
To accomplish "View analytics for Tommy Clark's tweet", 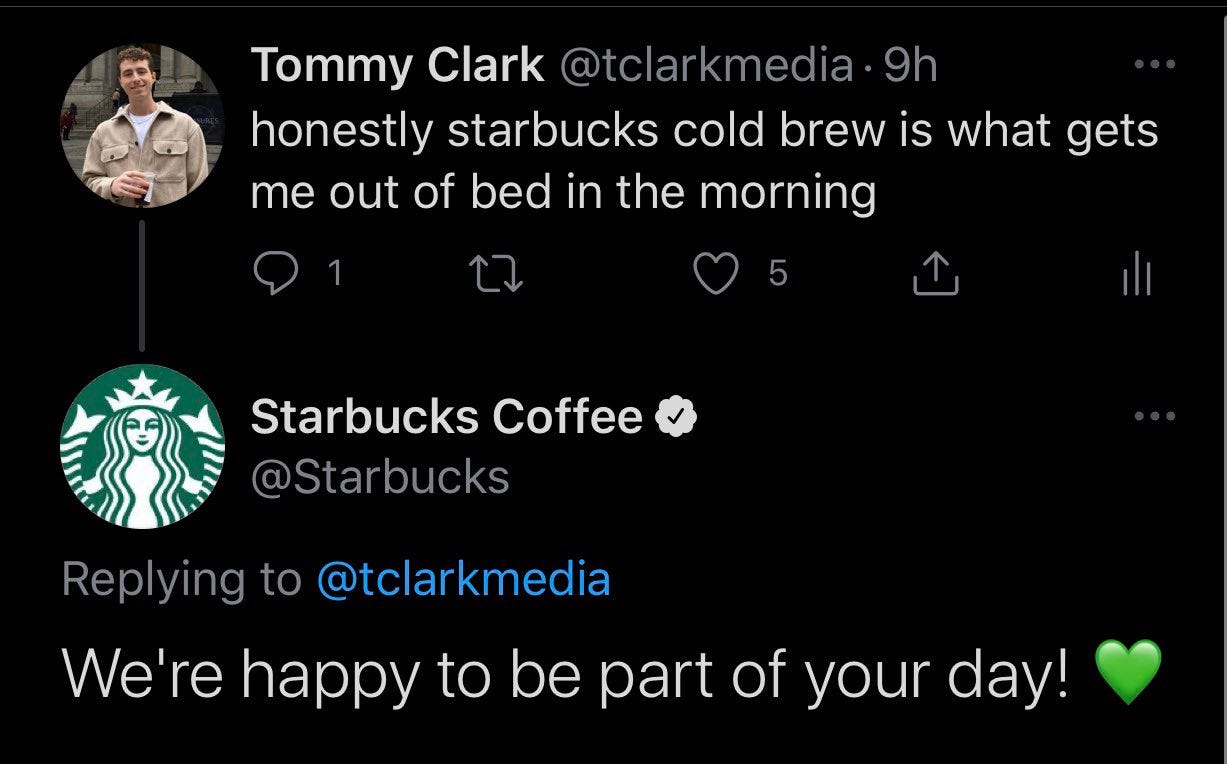I will pos(1137,273).
